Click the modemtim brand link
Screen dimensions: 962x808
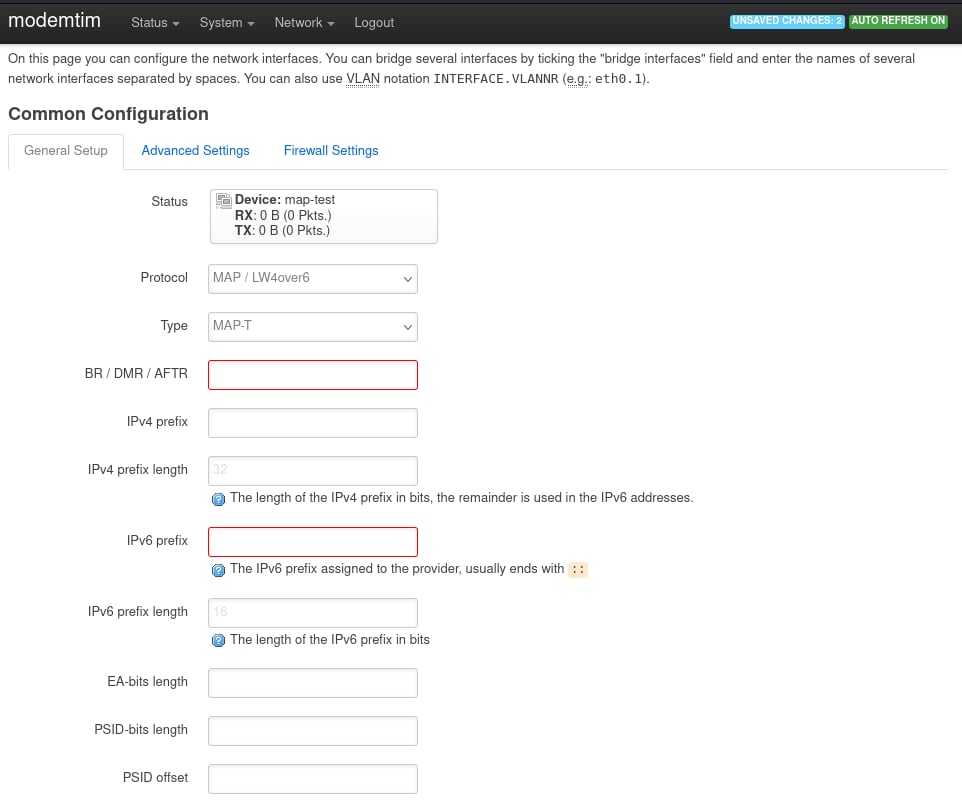[54, 20]
